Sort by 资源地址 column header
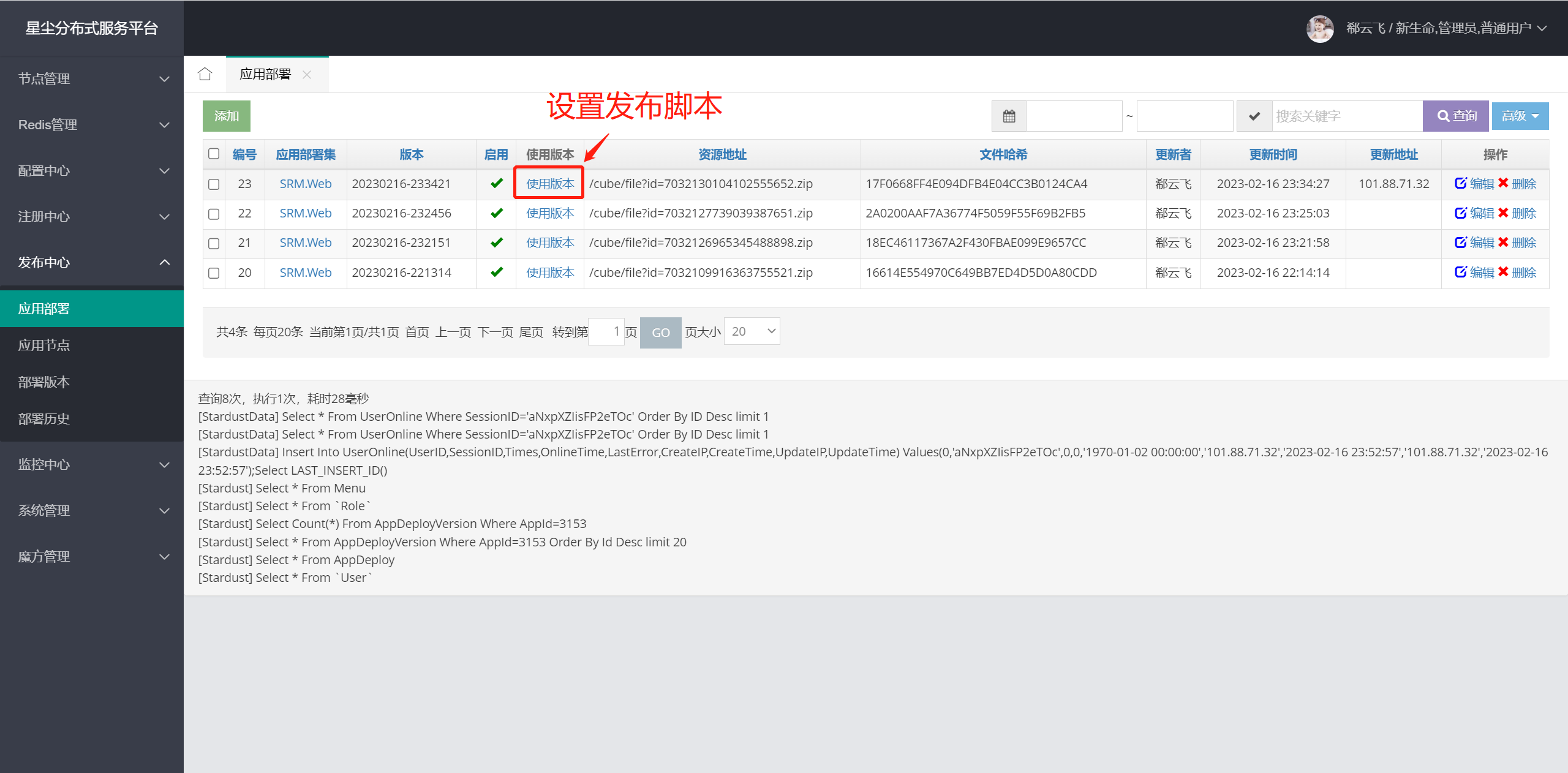 coord(722,154)
